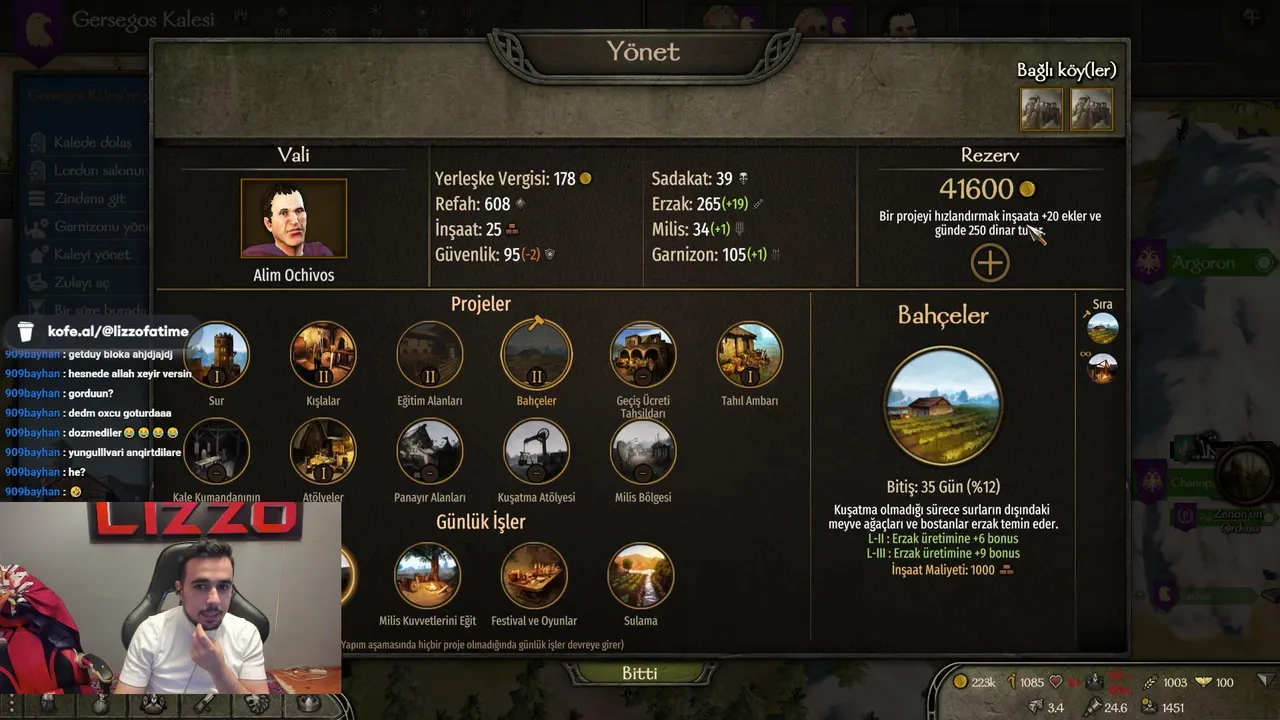Choose the Kuşatma Atölyesi workshop icon
This screenshot has height=720, width=1280.
click(536, 451)
